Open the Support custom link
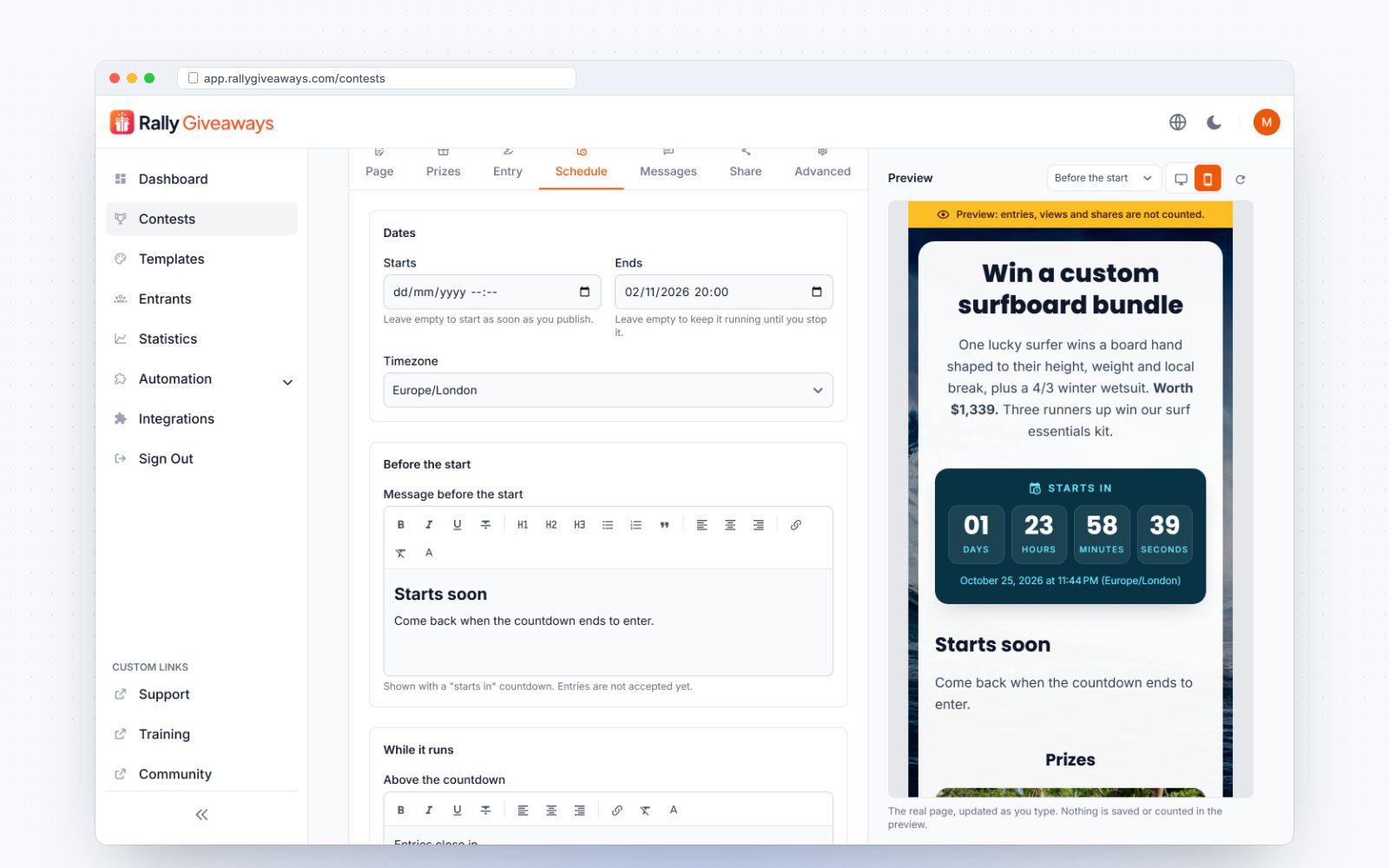Viewport: 1389px width, 868px height. pos(201,694)
